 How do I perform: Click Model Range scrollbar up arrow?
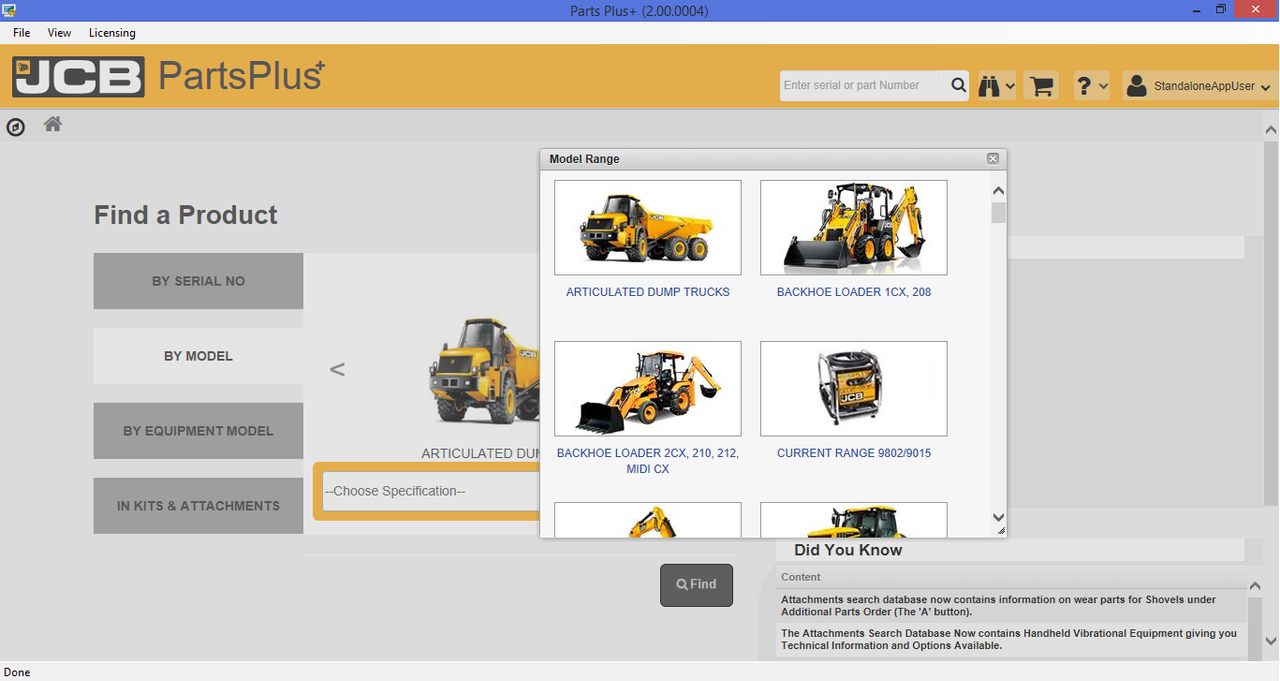tap(998, 191)
